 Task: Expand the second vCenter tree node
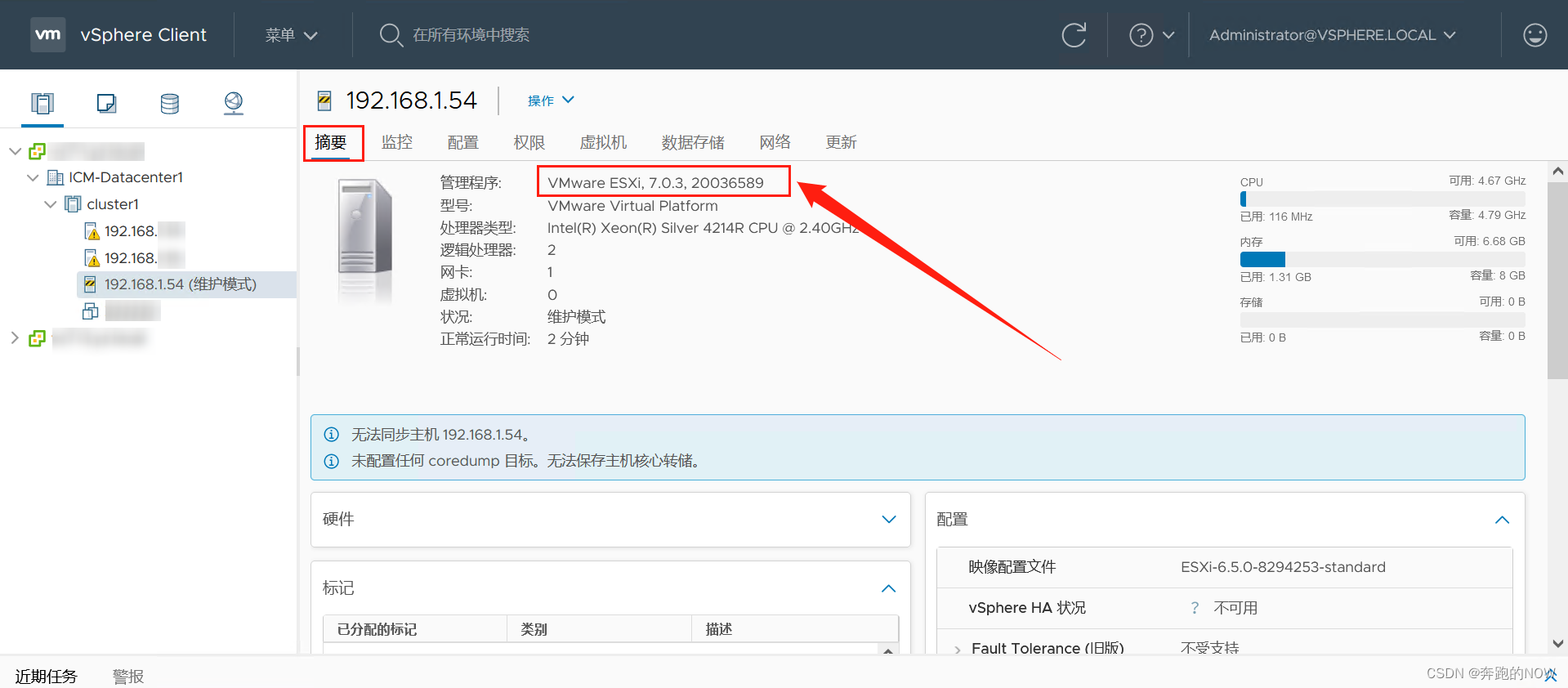(x=15, y=338)
